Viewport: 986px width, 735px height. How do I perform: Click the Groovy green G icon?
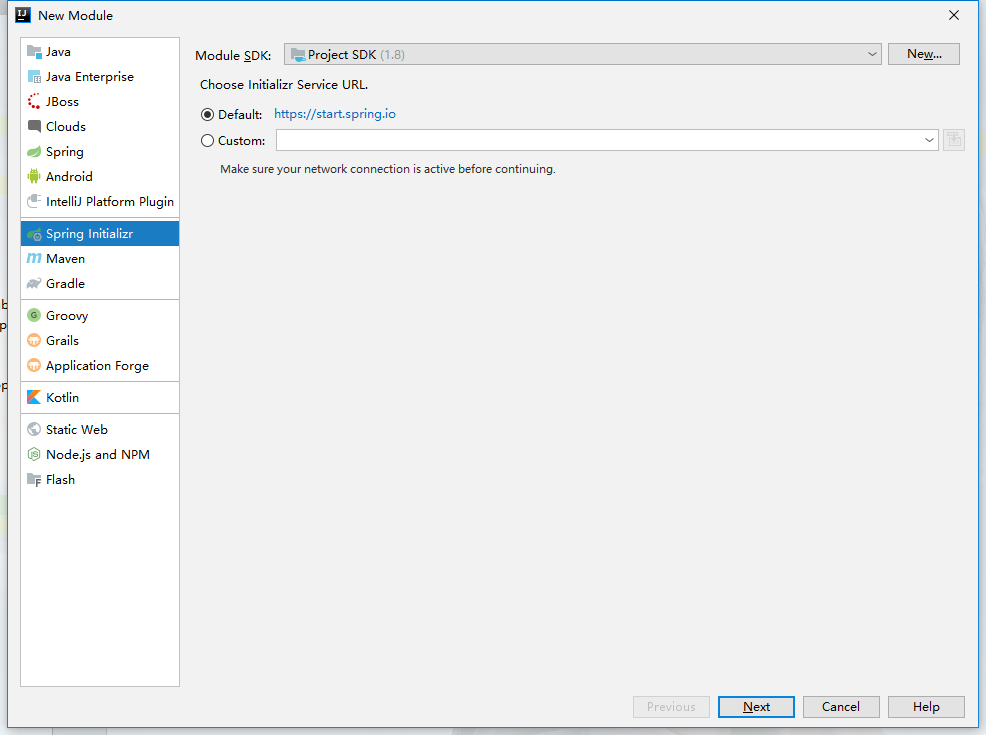point(34,316)
